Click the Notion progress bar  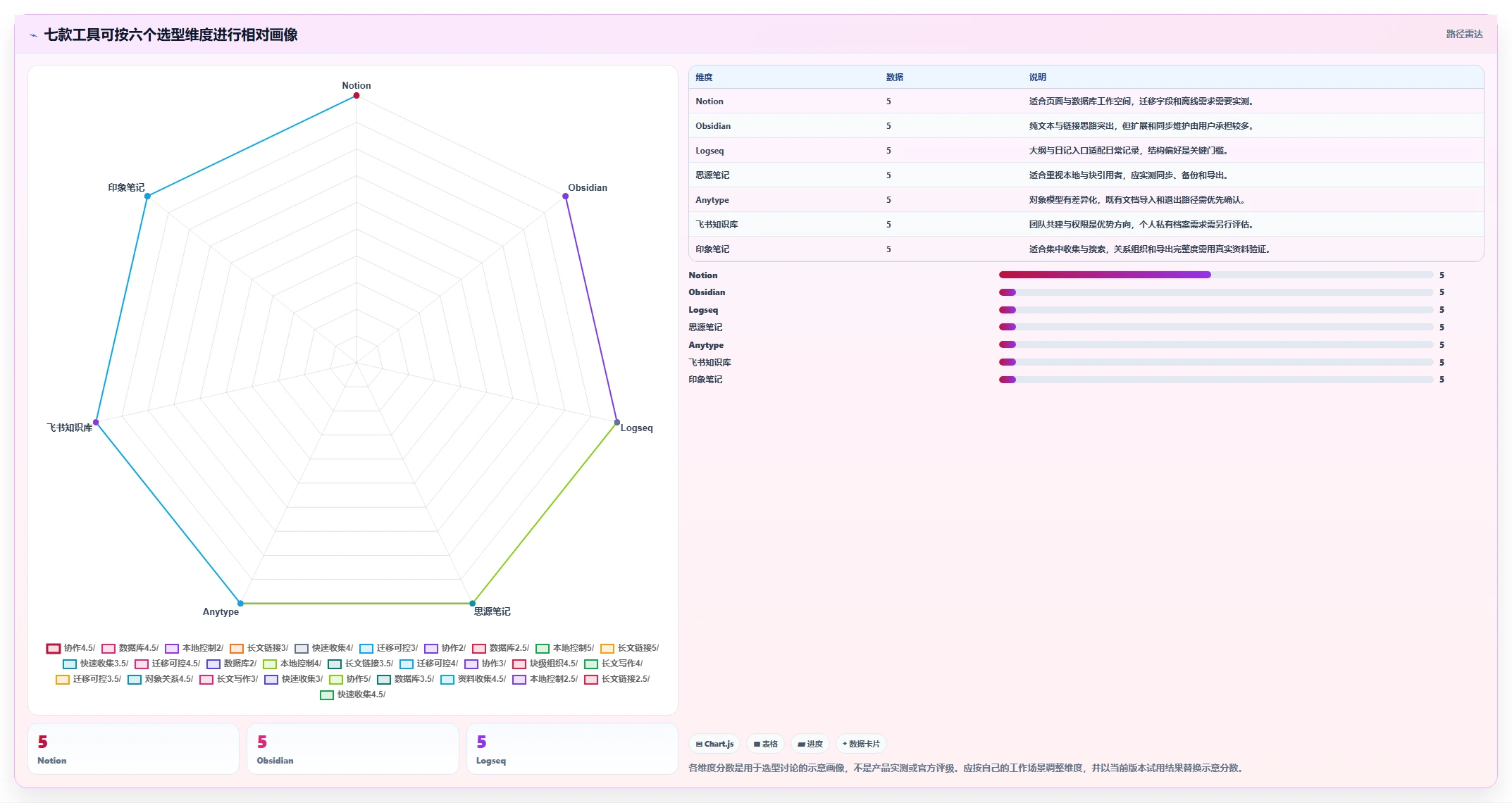[1216, 275]
